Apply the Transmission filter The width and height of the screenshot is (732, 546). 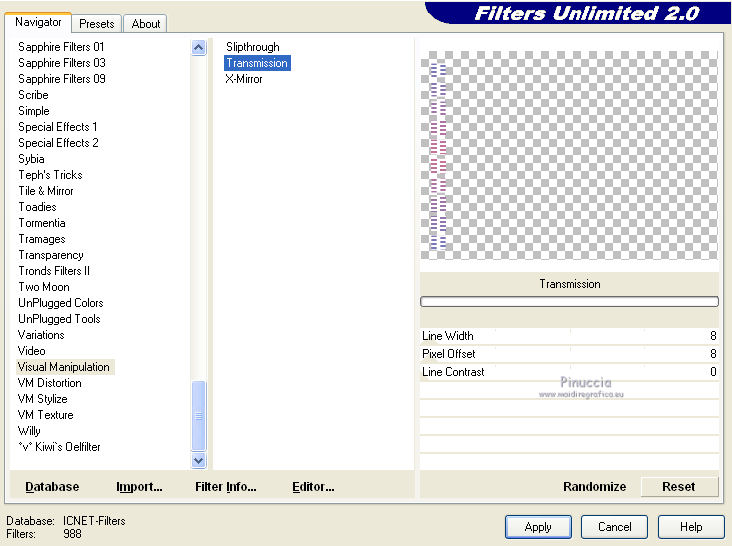[x=538, y=527]
